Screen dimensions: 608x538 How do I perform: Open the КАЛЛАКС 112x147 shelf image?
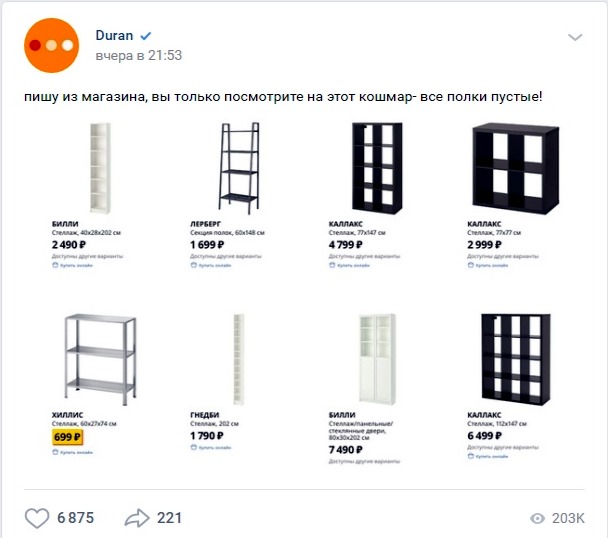coord(515,360)
